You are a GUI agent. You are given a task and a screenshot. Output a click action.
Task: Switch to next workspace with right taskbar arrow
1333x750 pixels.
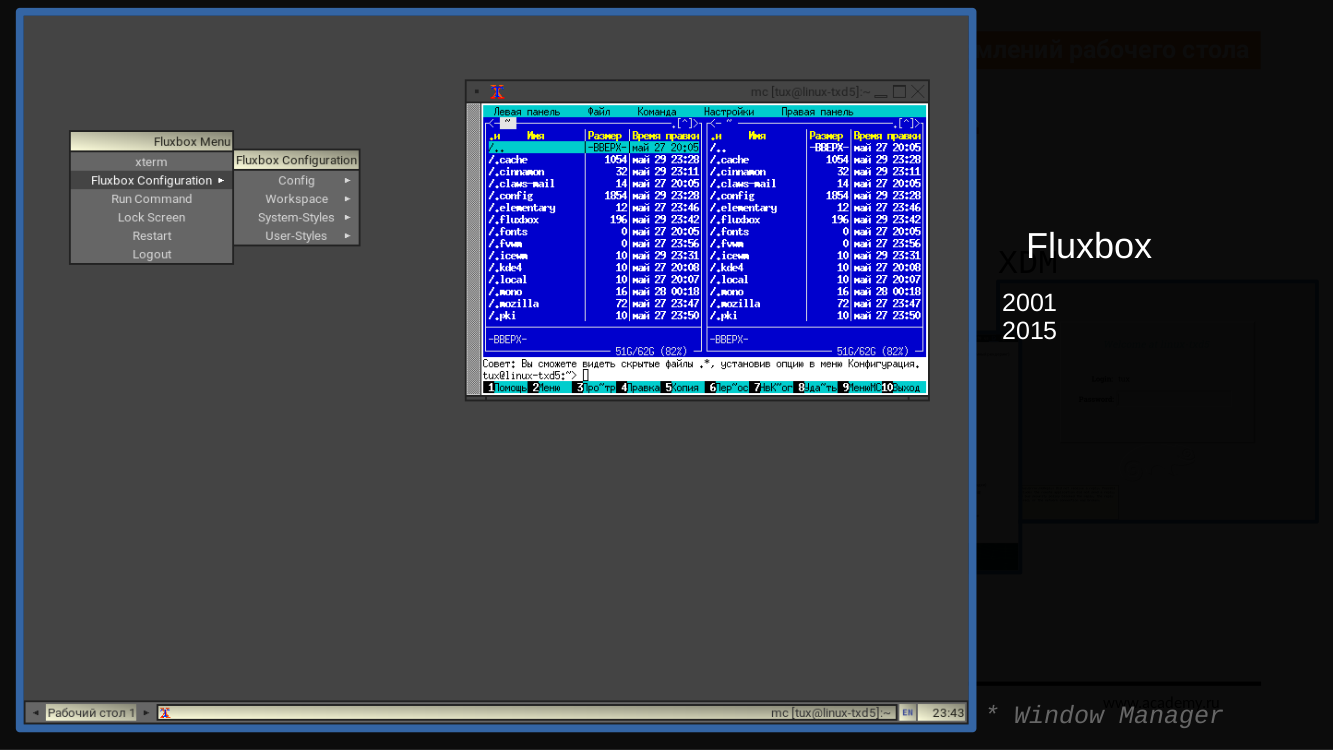(x=146, y=713)
